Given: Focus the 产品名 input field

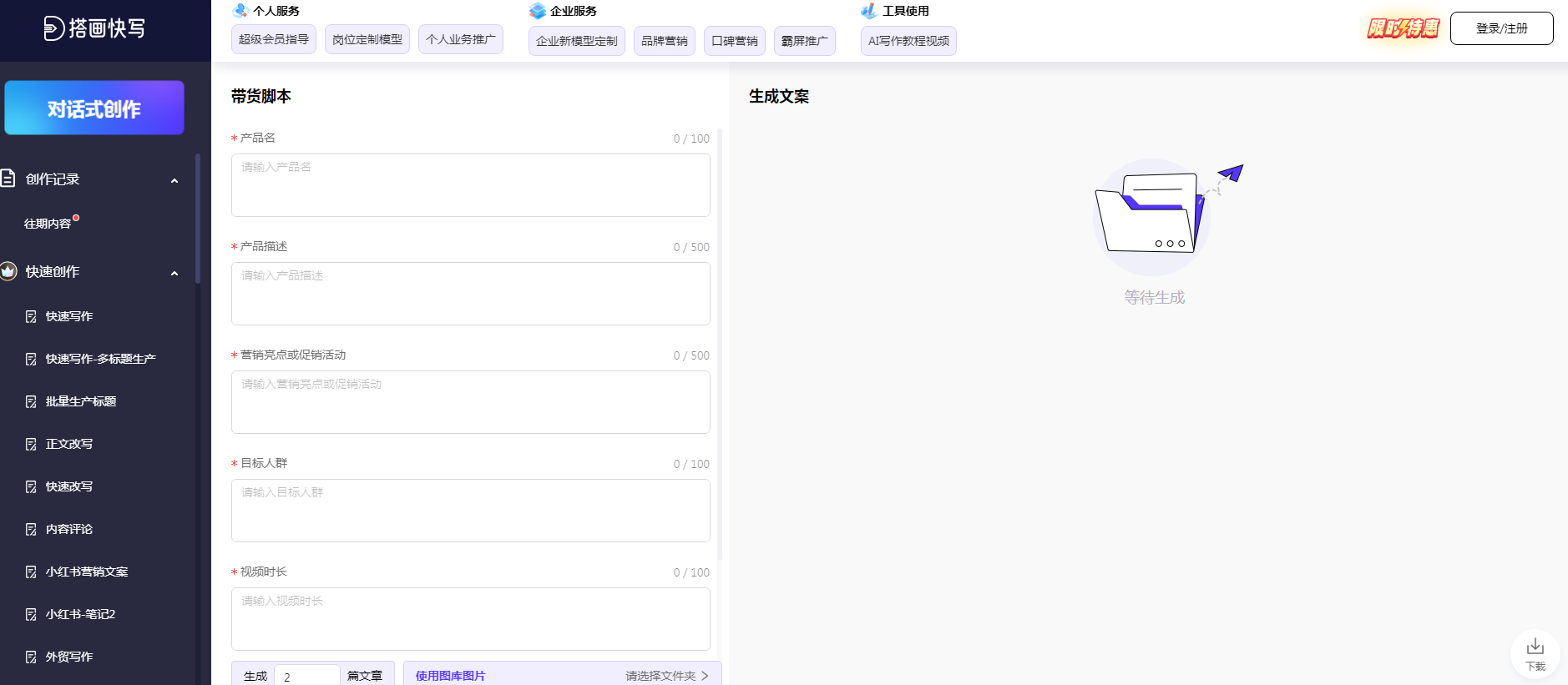Looking at the screenshot, I should [471, 185].
